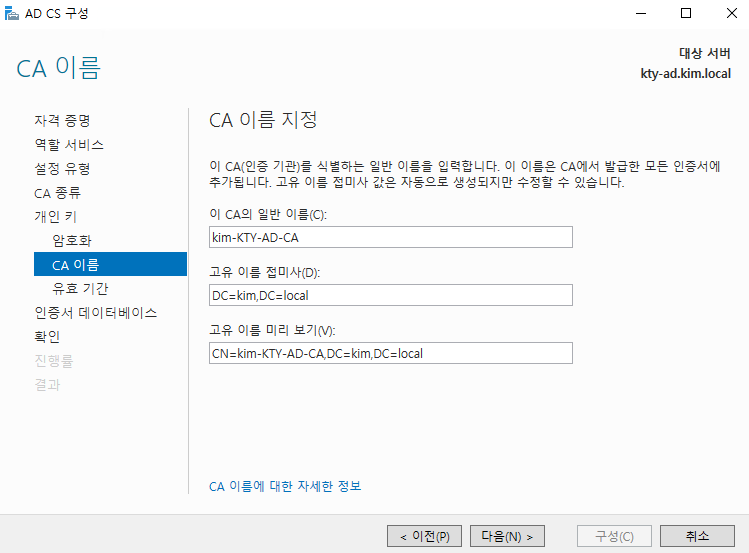Minimize the AD CS 구성 window
The height and width of the screenshot is (553, 749).
[x=641, y=13]
